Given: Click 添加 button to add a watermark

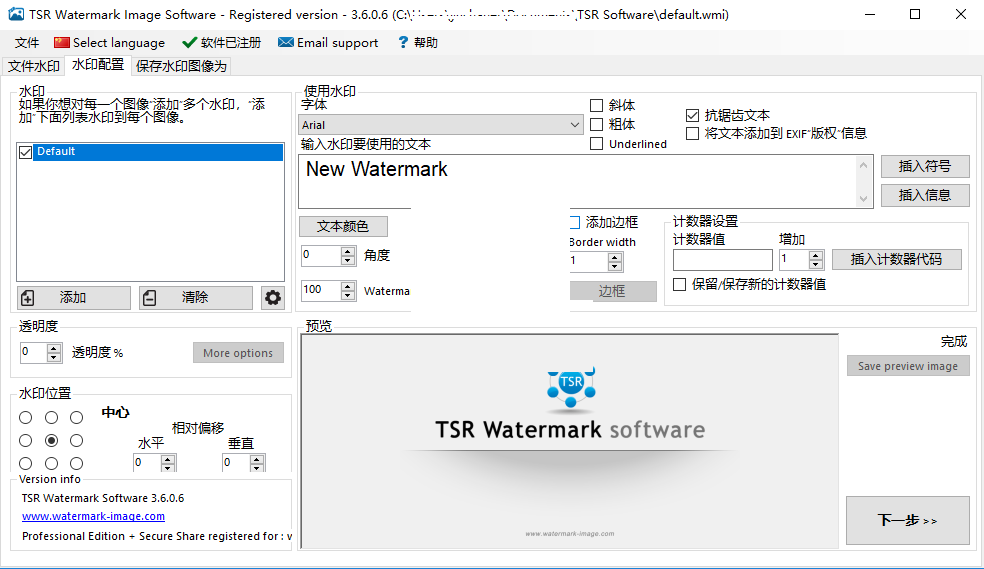Looking at the screenshot, I should click(74, 297).
